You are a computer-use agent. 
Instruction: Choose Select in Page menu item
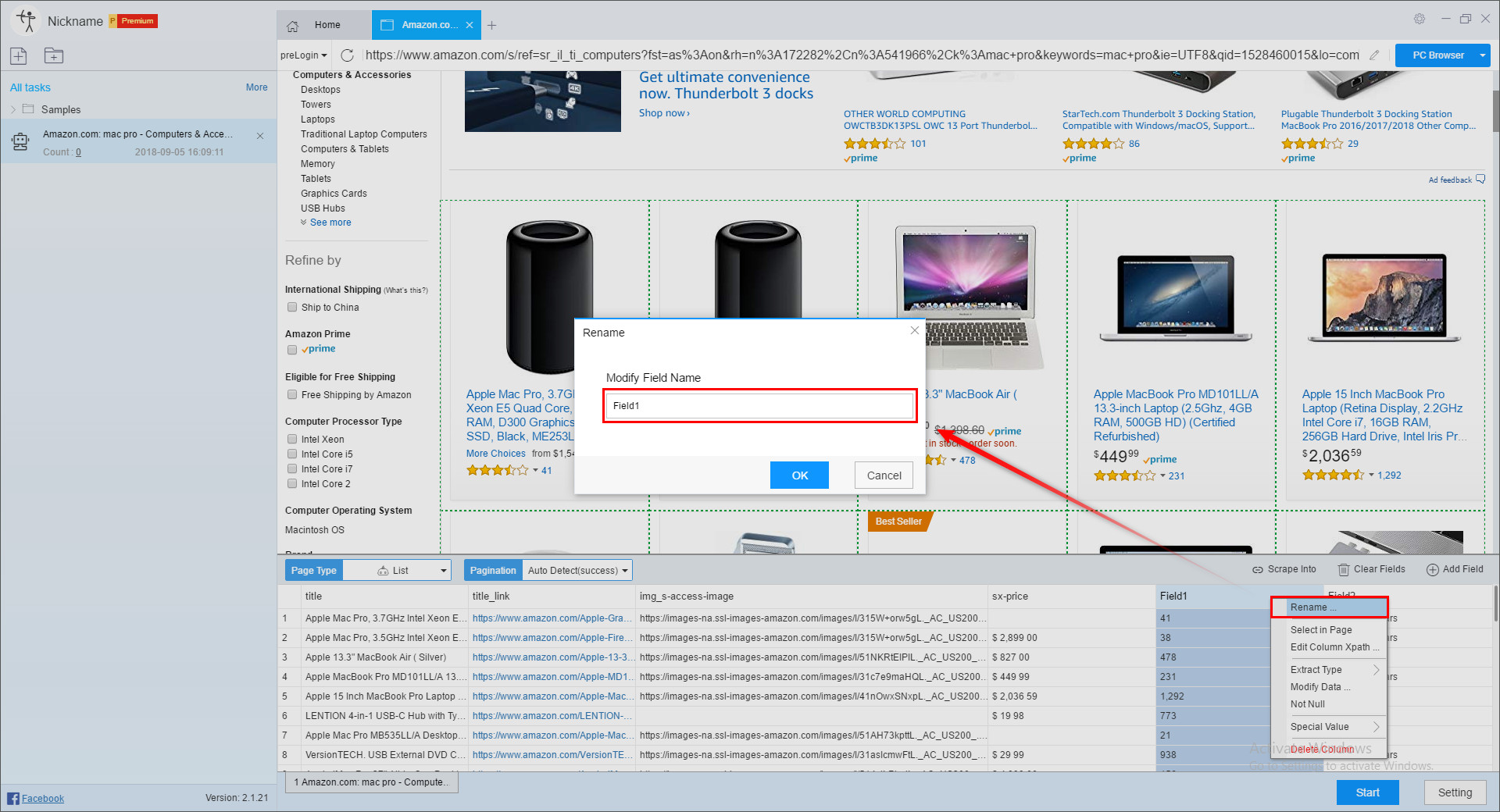[x=1321, y=630]
